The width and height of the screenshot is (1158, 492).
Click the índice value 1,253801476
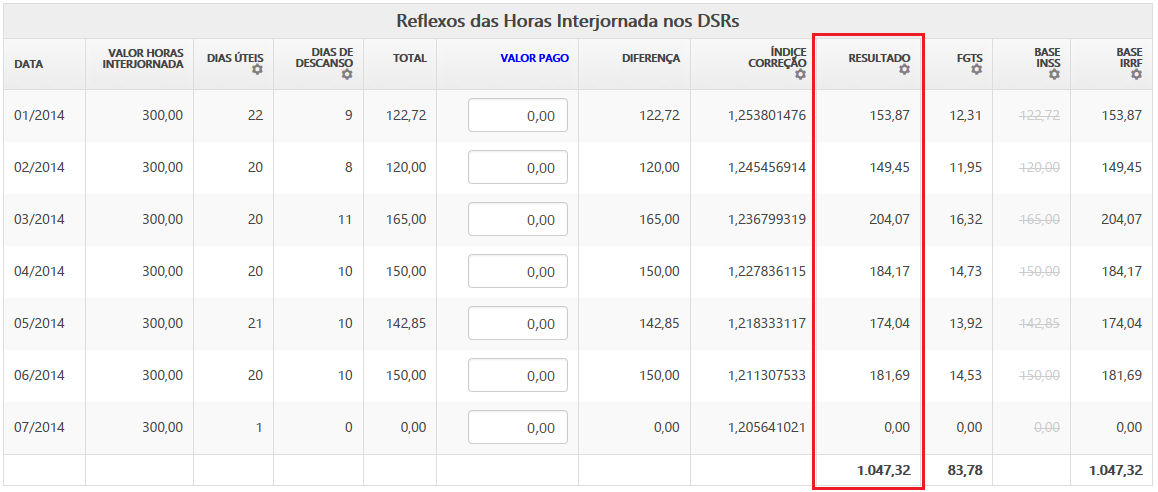(x=766, y=115)
